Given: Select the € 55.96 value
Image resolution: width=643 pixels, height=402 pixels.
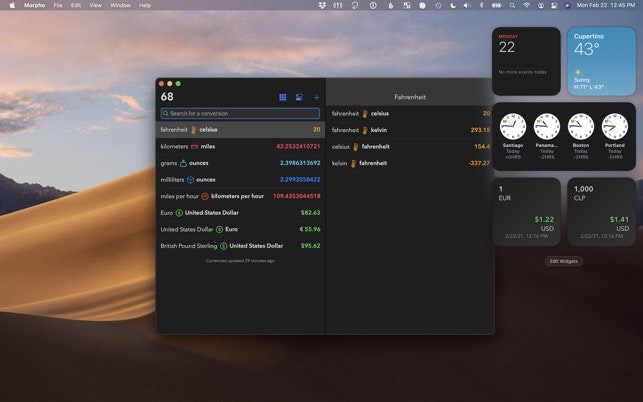Looking at the screenshot, I should point(310,229).
